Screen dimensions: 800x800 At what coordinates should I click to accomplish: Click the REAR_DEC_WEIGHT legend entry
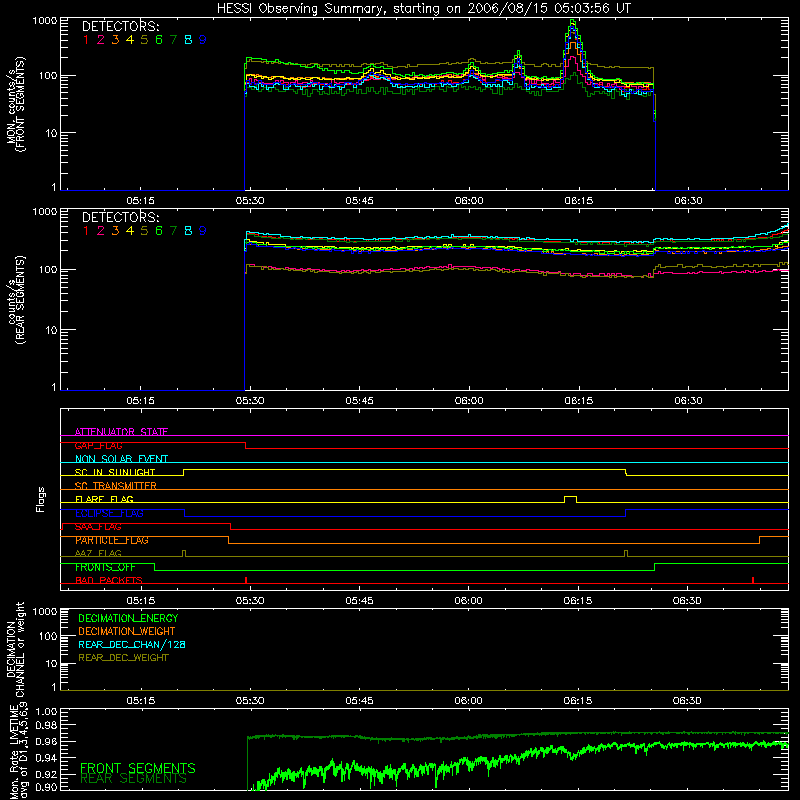click(x=123, y=658)
